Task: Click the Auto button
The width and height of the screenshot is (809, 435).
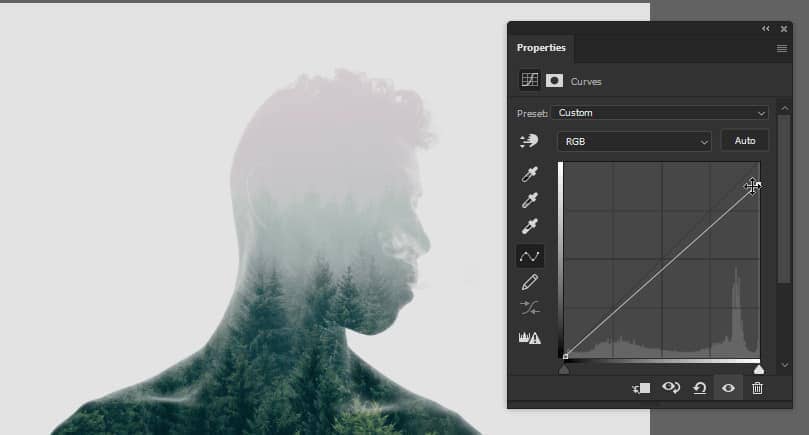Action: click(745, 141)
